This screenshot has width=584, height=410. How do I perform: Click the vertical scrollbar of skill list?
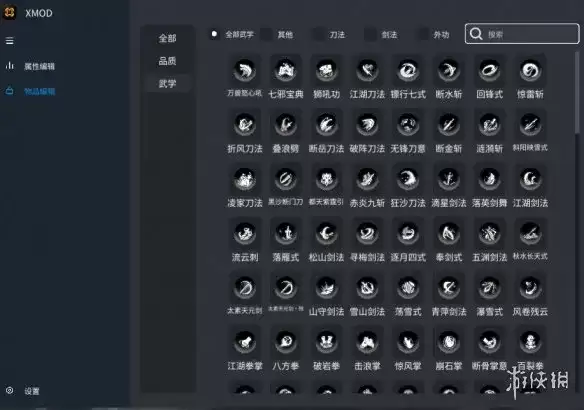(x=577, y=93)
